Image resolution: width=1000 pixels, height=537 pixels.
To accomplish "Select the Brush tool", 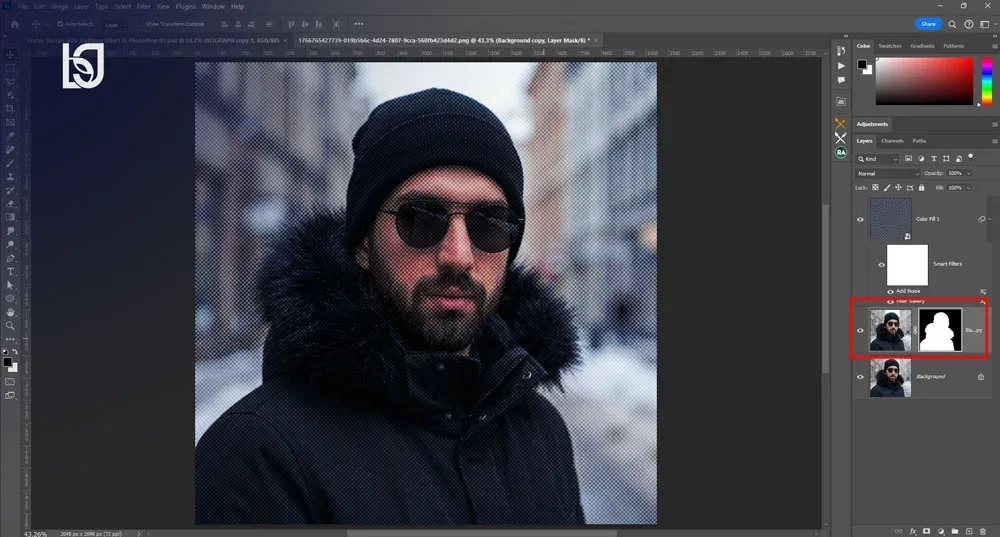I will 10,163.
